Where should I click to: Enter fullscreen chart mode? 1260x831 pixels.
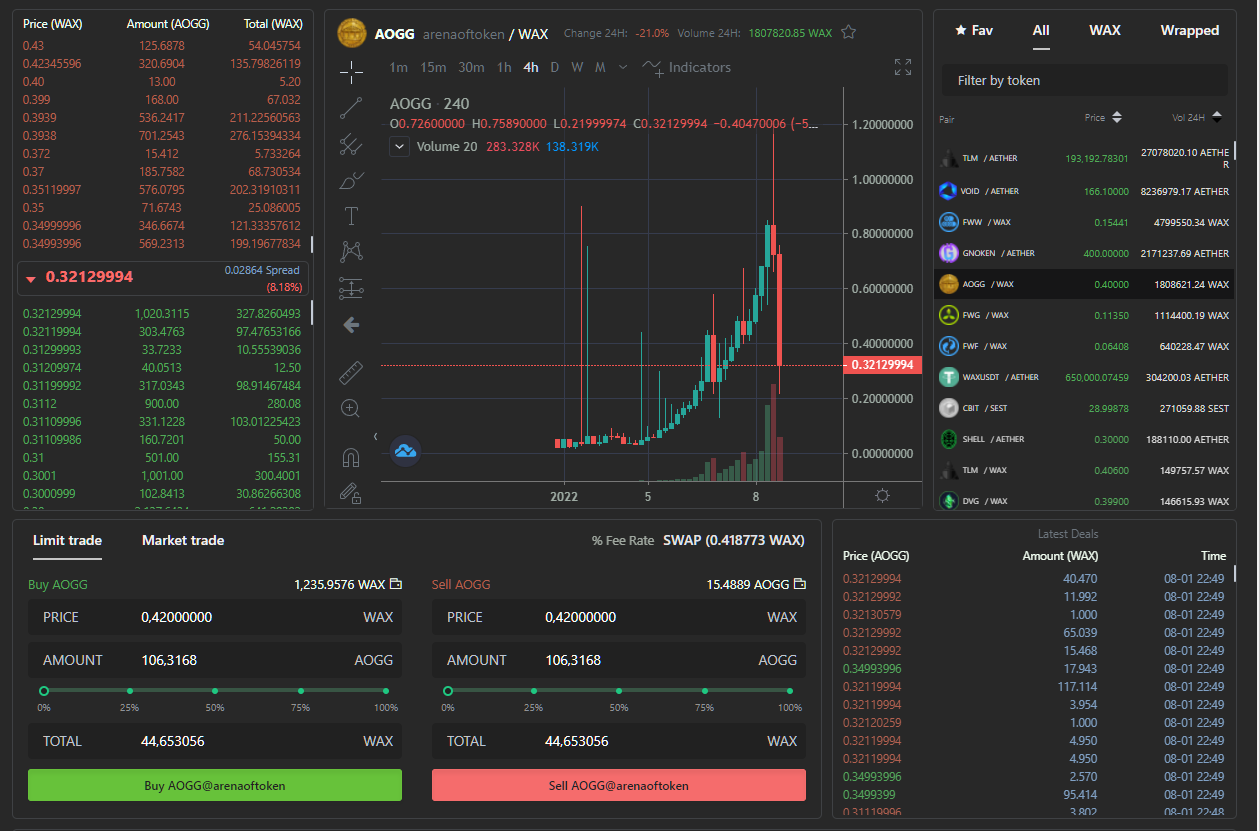click(x=902, y=67)
